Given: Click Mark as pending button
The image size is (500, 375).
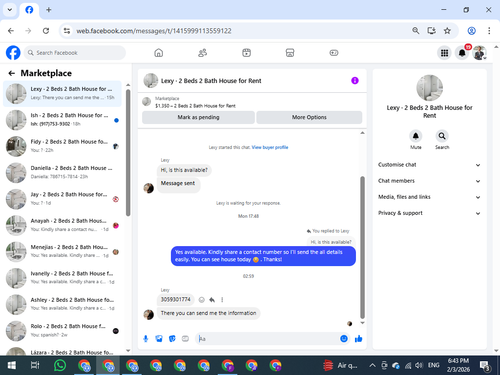Looking at the screenshot, I should point(198,117).
